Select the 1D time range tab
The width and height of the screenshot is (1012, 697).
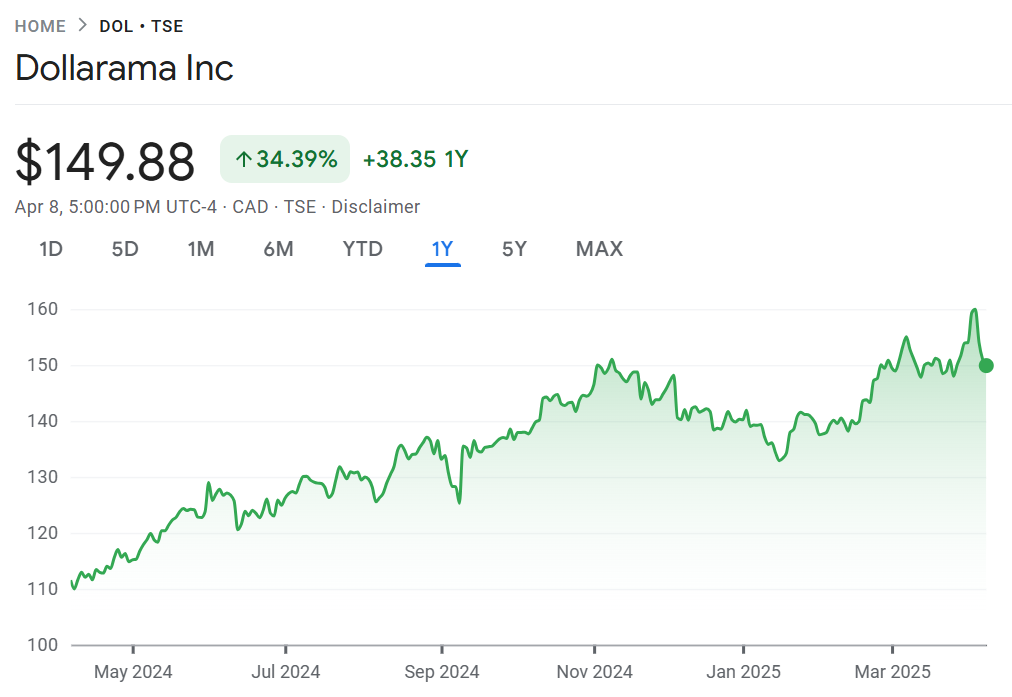51,249
